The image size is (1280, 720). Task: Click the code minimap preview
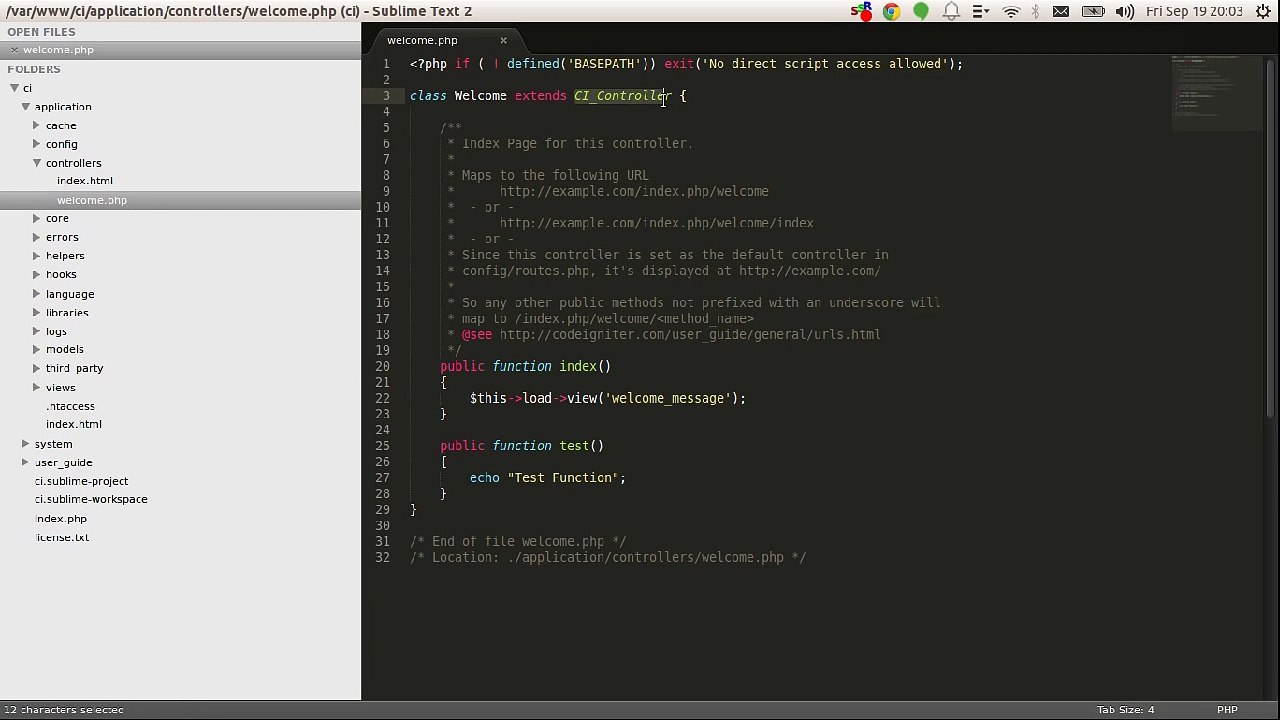pos(1216,92)
